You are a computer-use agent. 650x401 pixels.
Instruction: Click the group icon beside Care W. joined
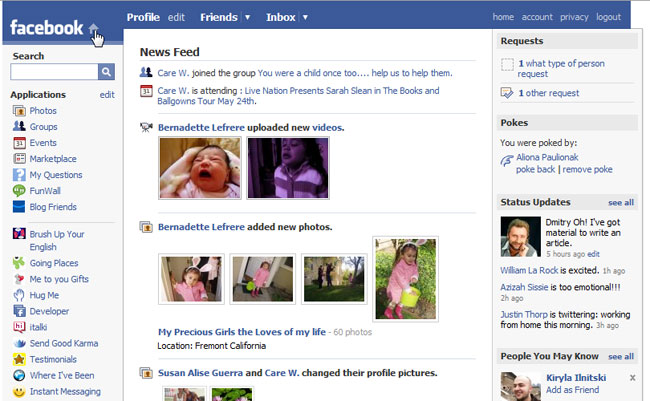click(x=146, y=73)
